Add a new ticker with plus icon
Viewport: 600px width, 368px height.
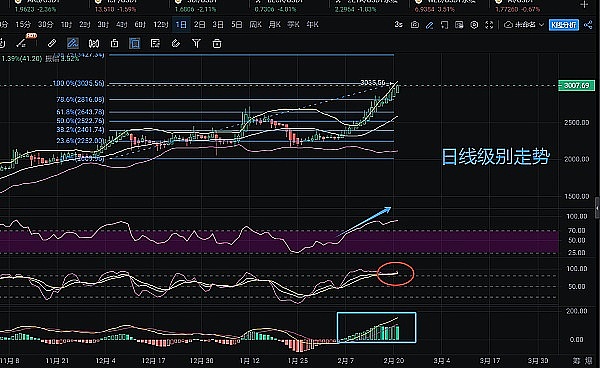point(584,4)
